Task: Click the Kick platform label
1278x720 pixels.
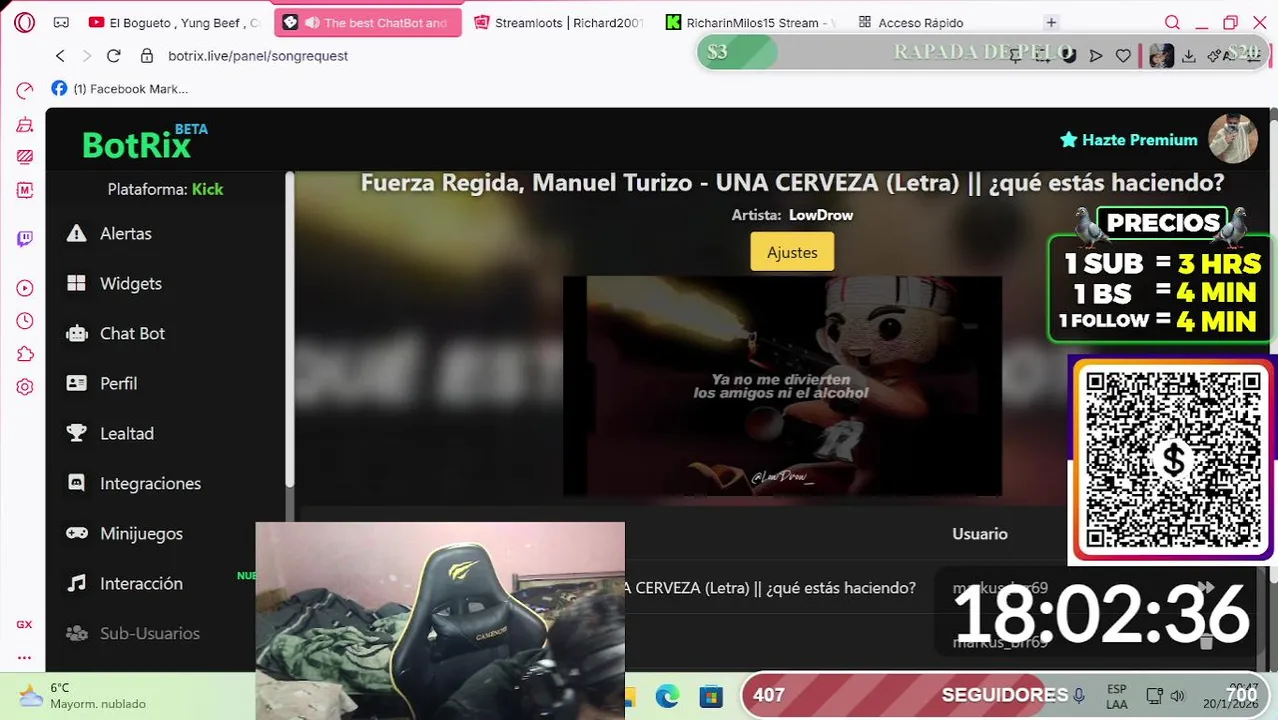Action: click(207, 189)
